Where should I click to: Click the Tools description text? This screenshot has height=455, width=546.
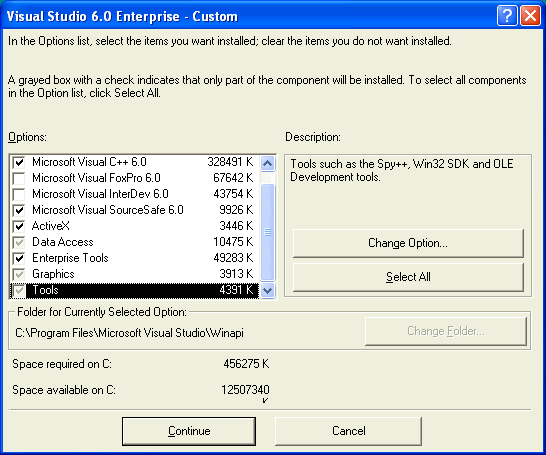coord(401,170)
